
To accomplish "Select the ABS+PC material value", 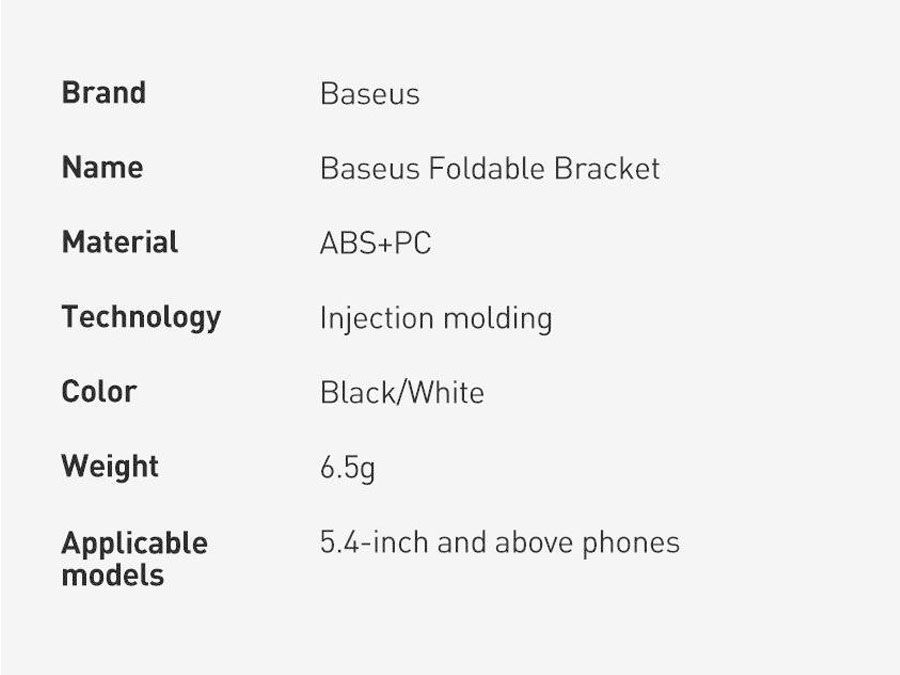I will [x=375, y=243].
